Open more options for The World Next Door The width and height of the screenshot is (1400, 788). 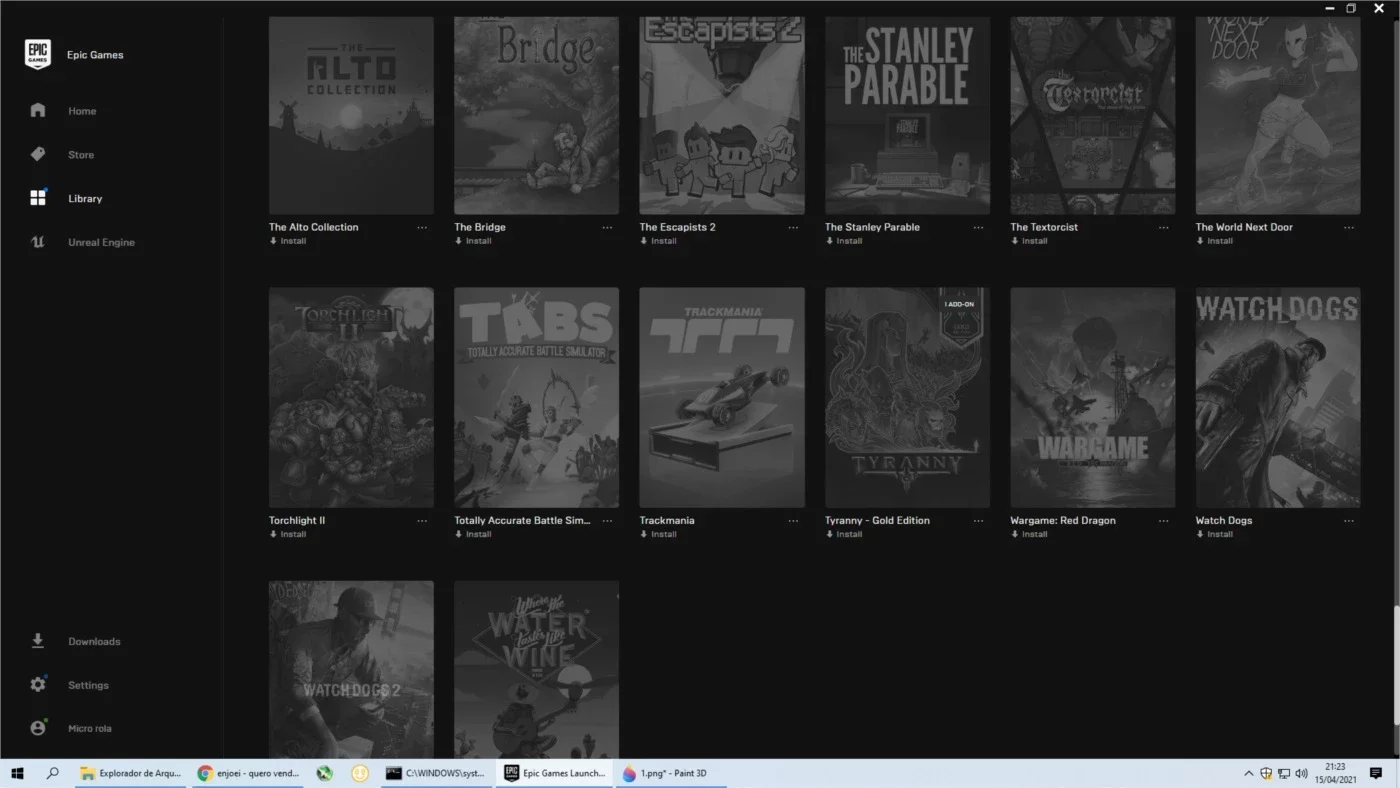(x=1349, y=227)
